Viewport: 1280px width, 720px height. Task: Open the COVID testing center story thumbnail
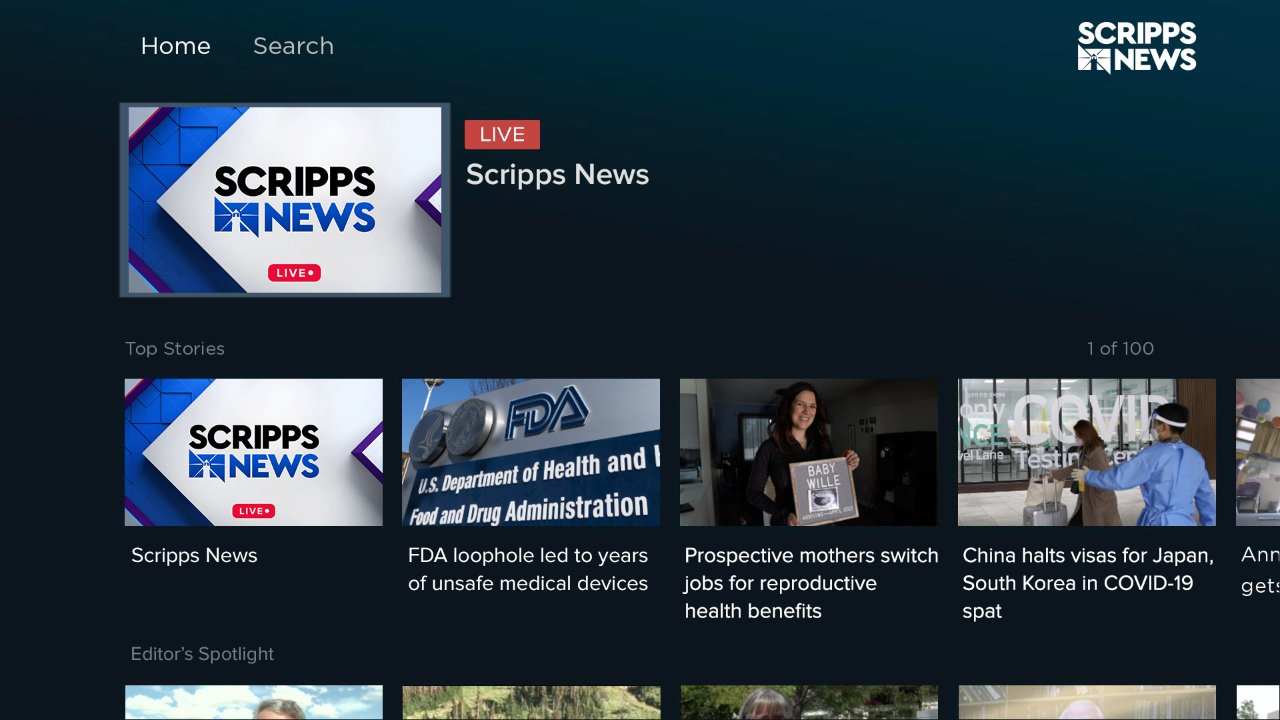click(1087, 452)
